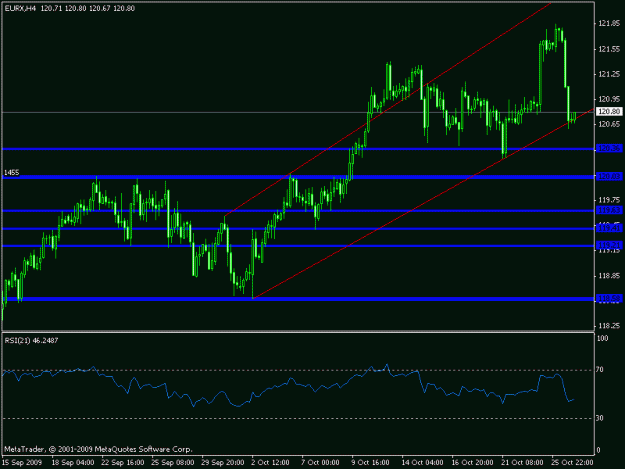The width and height of the screenshot is (625, 469).
Task: Click the RSI 70 level label
Action: [600, 370]
